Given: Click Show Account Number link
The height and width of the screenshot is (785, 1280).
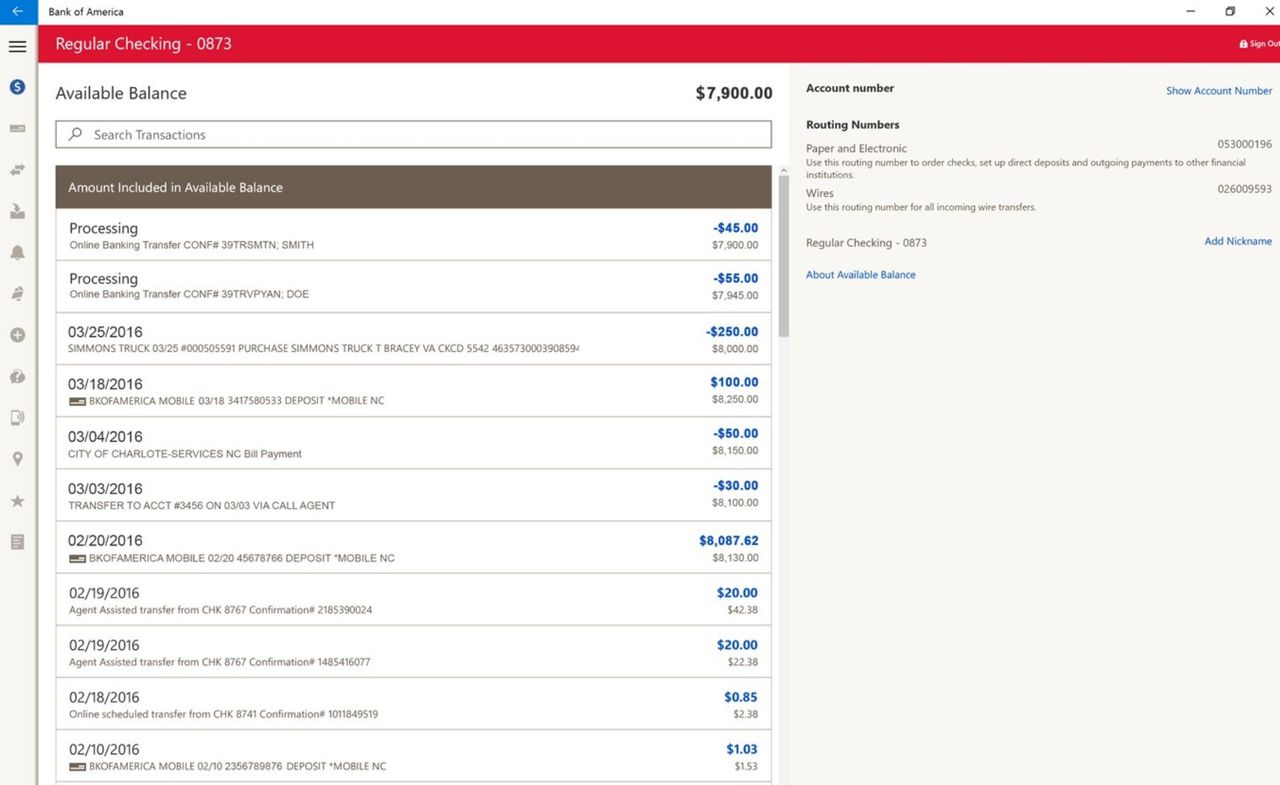Looking at the screenshot, I should coord(1219,90).
